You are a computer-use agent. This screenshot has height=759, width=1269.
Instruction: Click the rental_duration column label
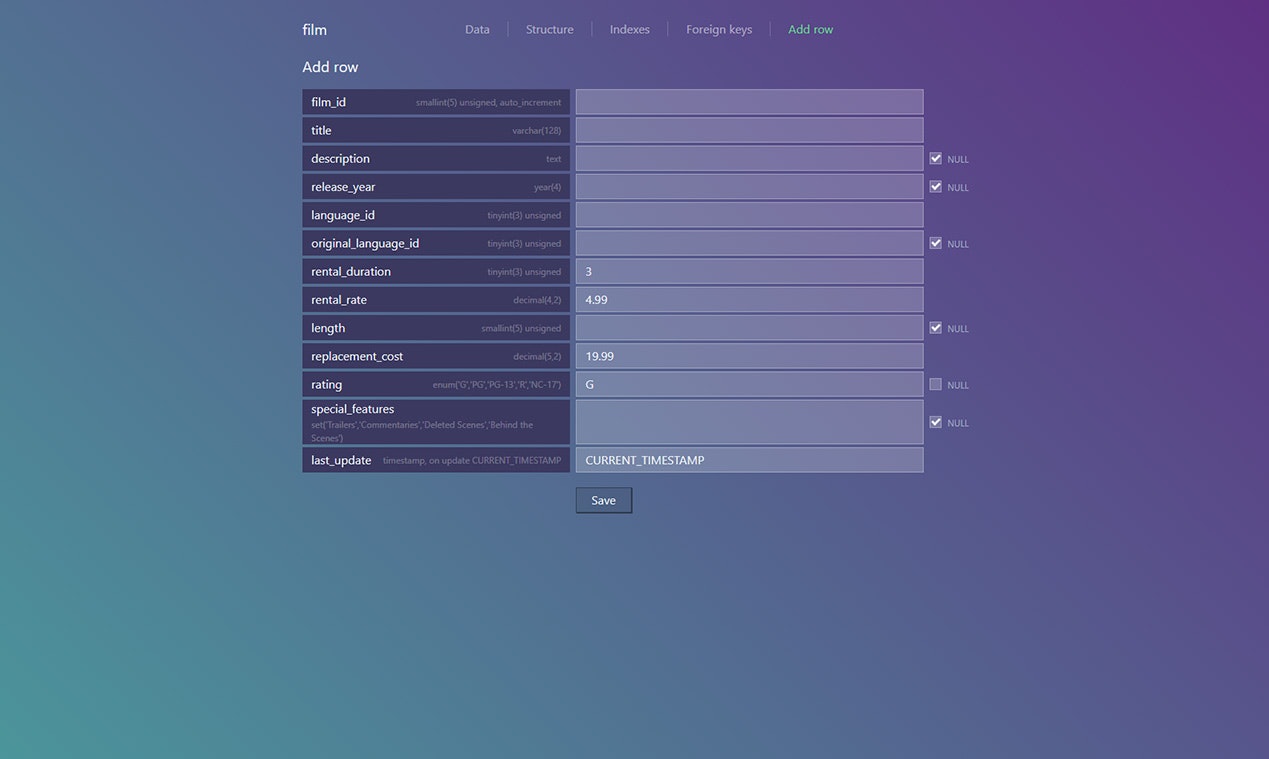tap(351, 271)
